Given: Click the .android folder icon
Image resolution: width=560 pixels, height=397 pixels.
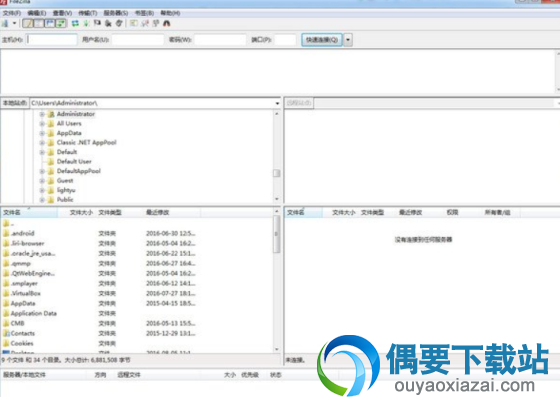Looking at the screenshot, I should [x=6, y=233].
